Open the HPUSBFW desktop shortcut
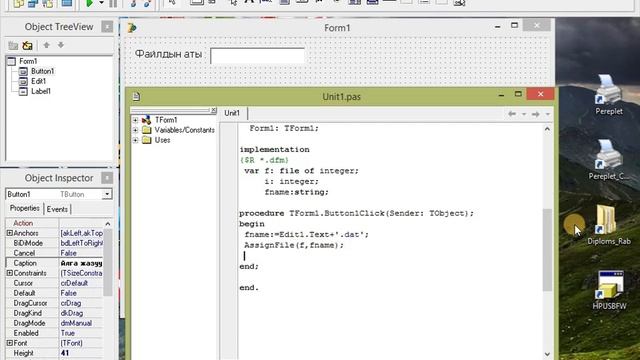 click(x=609, y=290)
